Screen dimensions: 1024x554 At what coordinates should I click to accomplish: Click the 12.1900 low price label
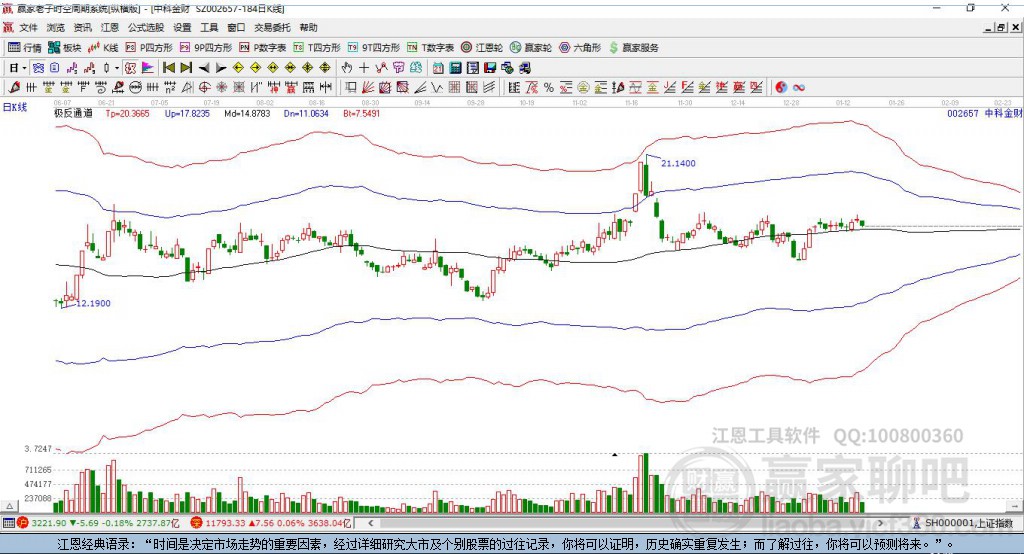coord(93,303)
